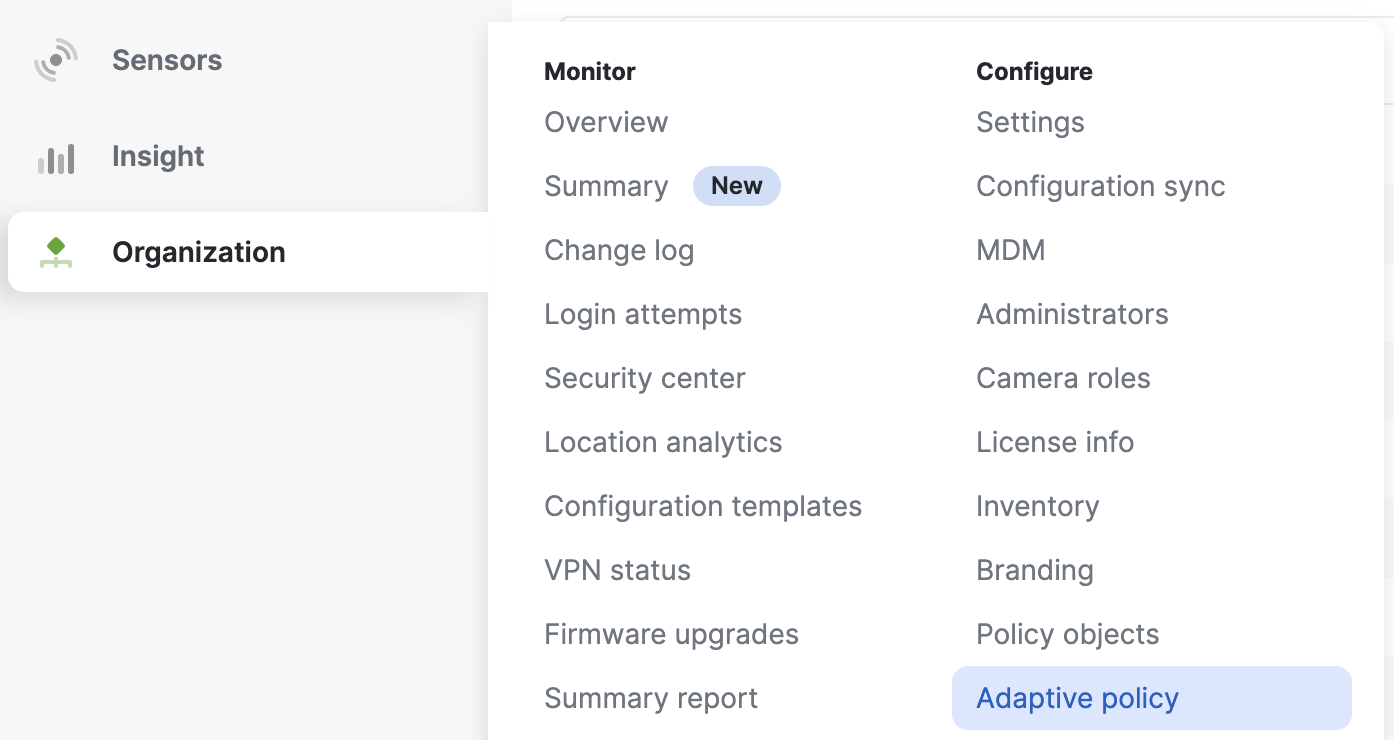This screenshot has height=740, width=1394.
Task: Click the Sensors sidebar icon
Action: [57, 59]
